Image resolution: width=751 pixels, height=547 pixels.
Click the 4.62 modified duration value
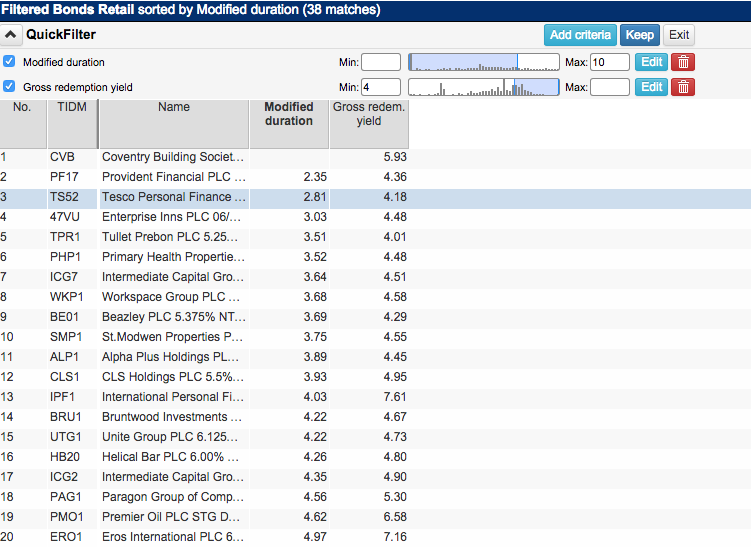click(315, 517)
